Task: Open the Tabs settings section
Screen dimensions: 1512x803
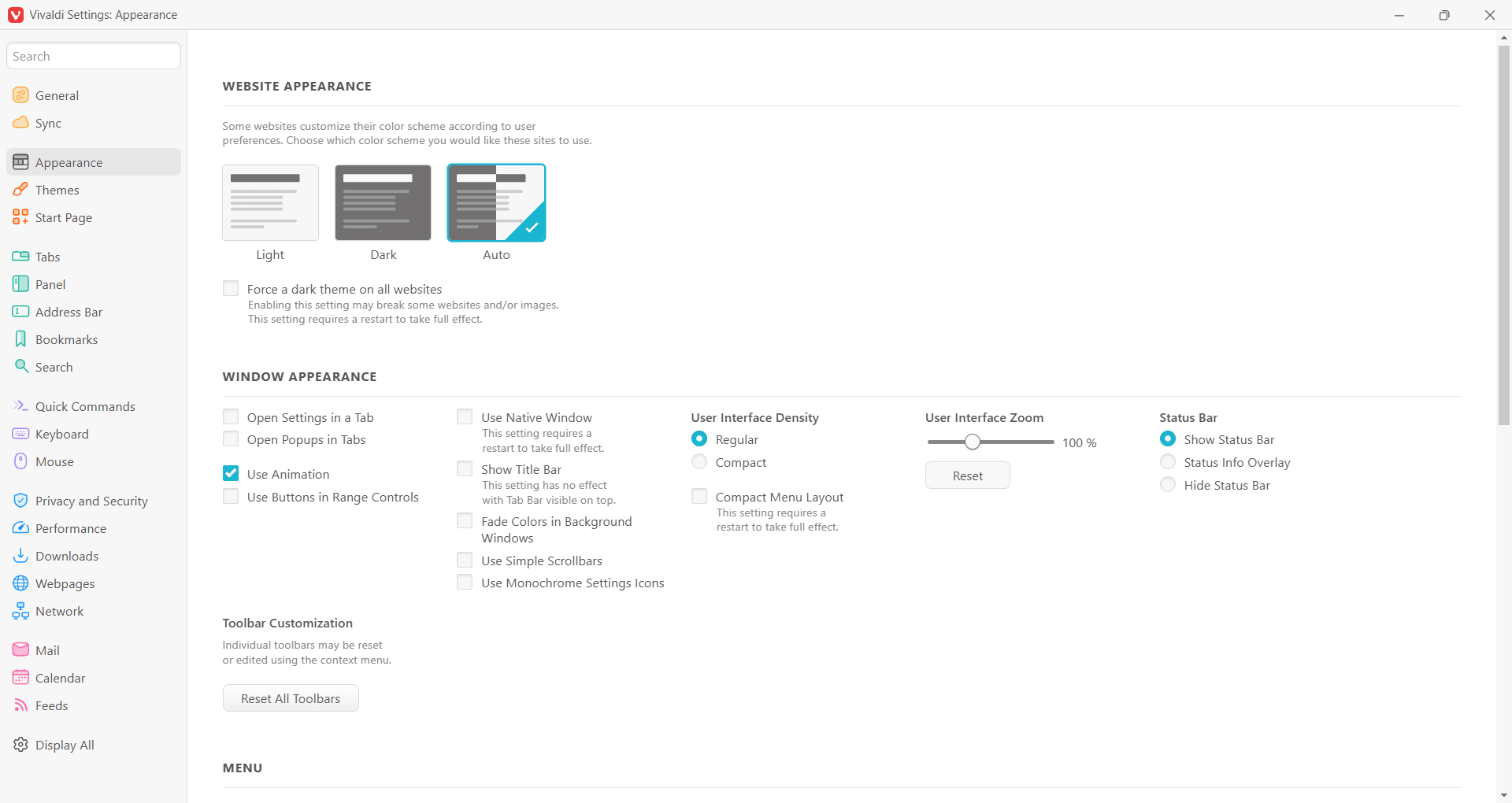Action: [x=47, y=257]
